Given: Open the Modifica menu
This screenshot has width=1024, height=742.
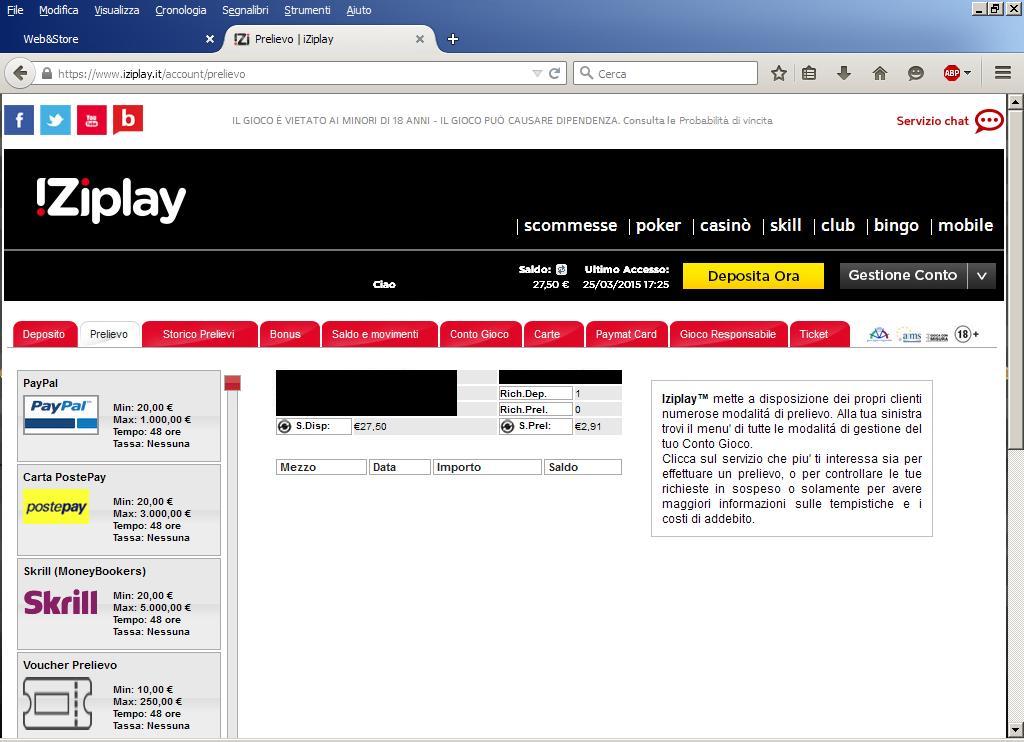Looking at the screenshot, I should [x=59, y=10].
